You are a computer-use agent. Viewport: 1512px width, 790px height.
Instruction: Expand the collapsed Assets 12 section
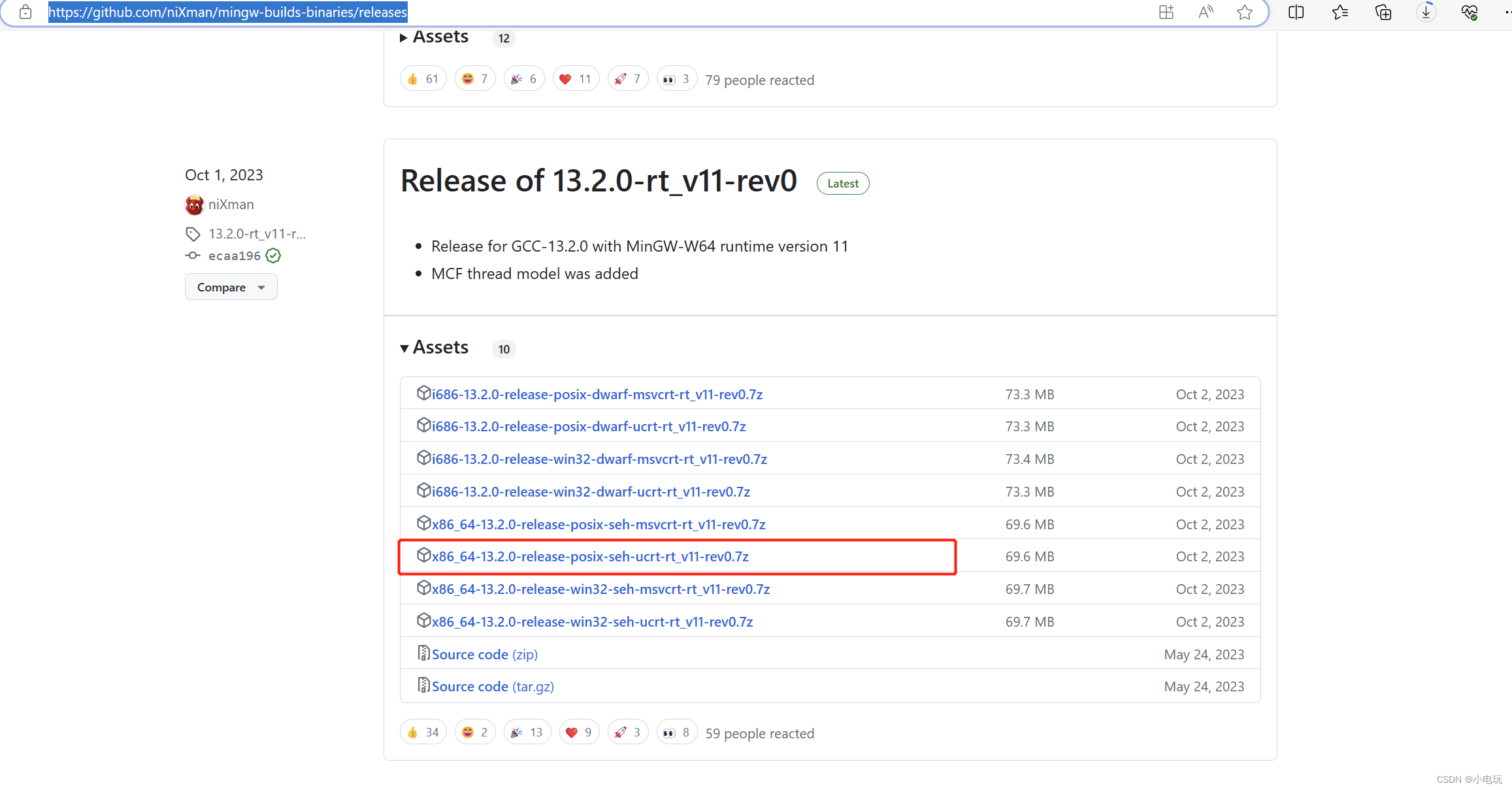pos(434,37)
